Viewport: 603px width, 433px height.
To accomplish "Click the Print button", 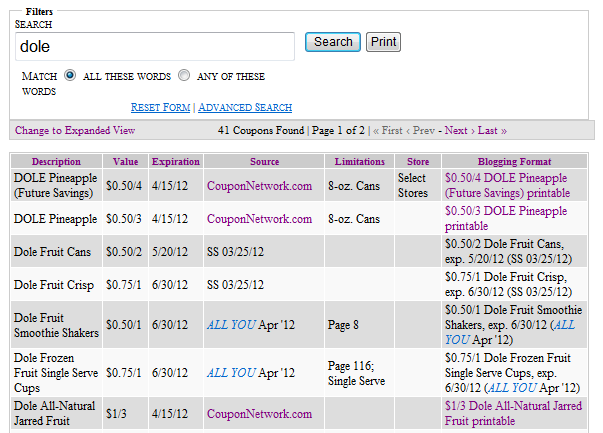I will pos(383,42).
